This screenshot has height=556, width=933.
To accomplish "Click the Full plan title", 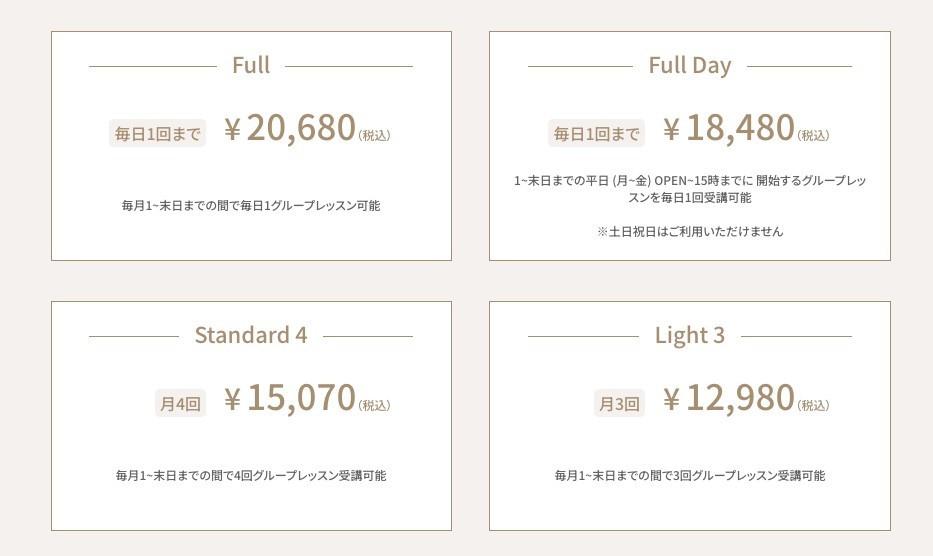I will 251,66.
